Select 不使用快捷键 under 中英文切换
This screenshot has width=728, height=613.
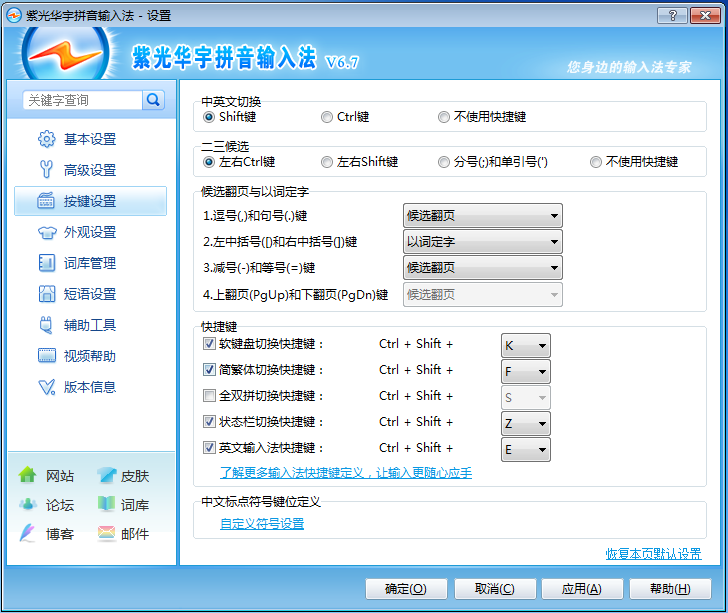[481, 117]
